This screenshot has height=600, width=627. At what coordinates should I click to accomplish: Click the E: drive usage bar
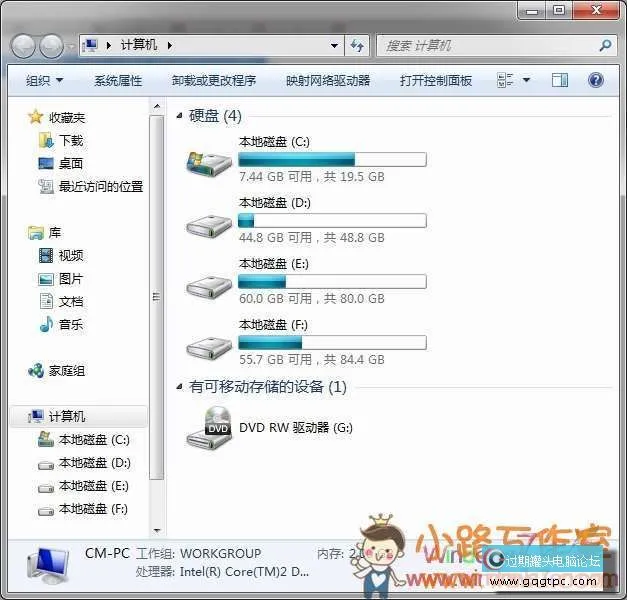pyautogui.click(x=332, y=282)
